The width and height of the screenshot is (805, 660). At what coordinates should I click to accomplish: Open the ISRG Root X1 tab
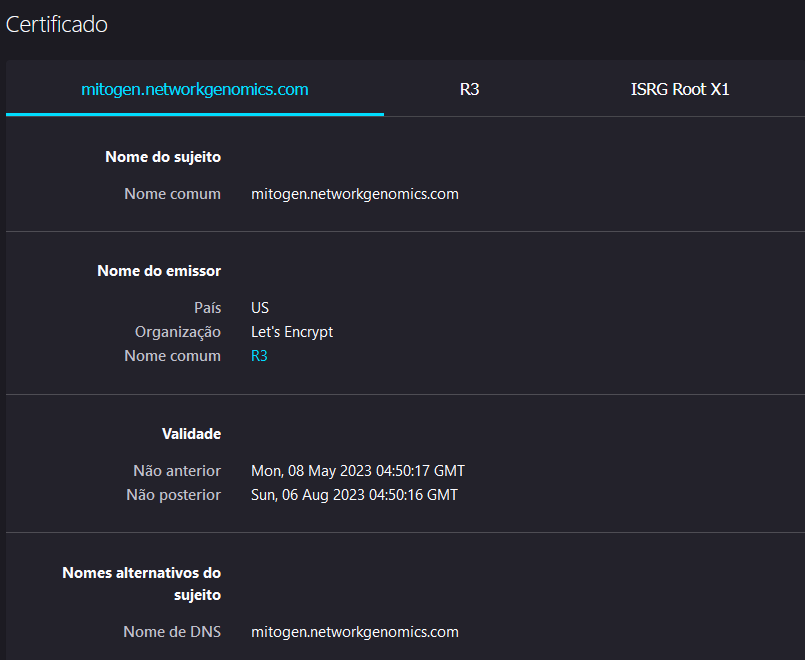680,89
